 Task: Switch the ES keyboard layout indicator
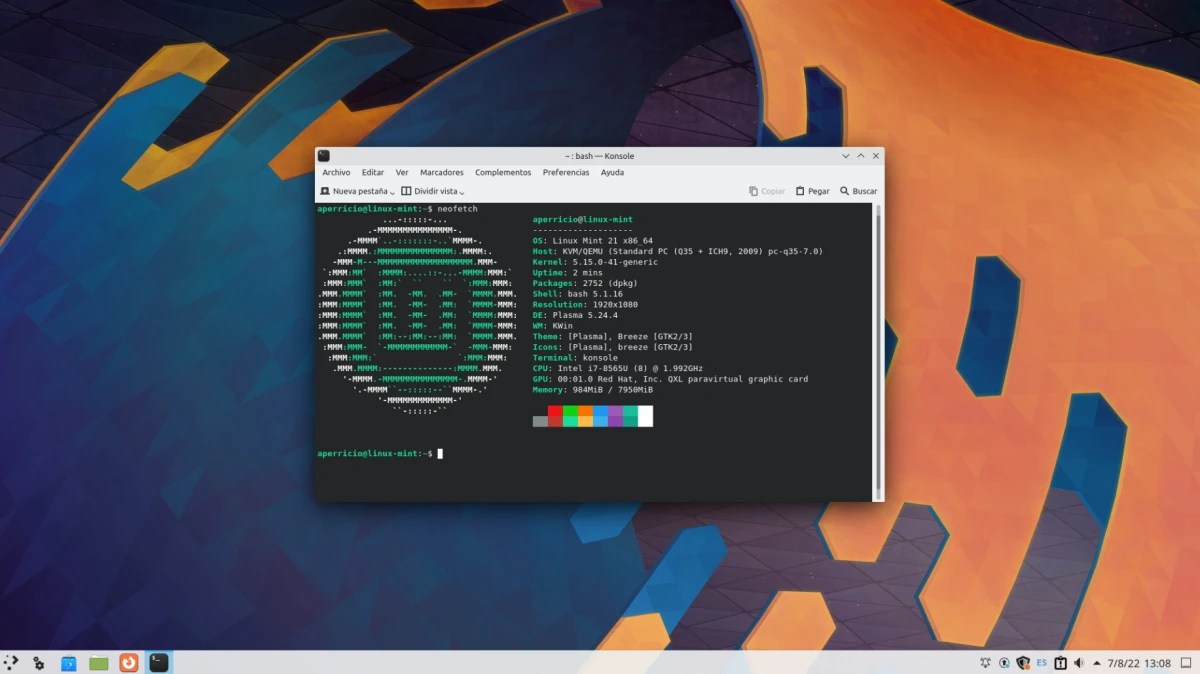pyautogui.click(x=1041, y=662)
